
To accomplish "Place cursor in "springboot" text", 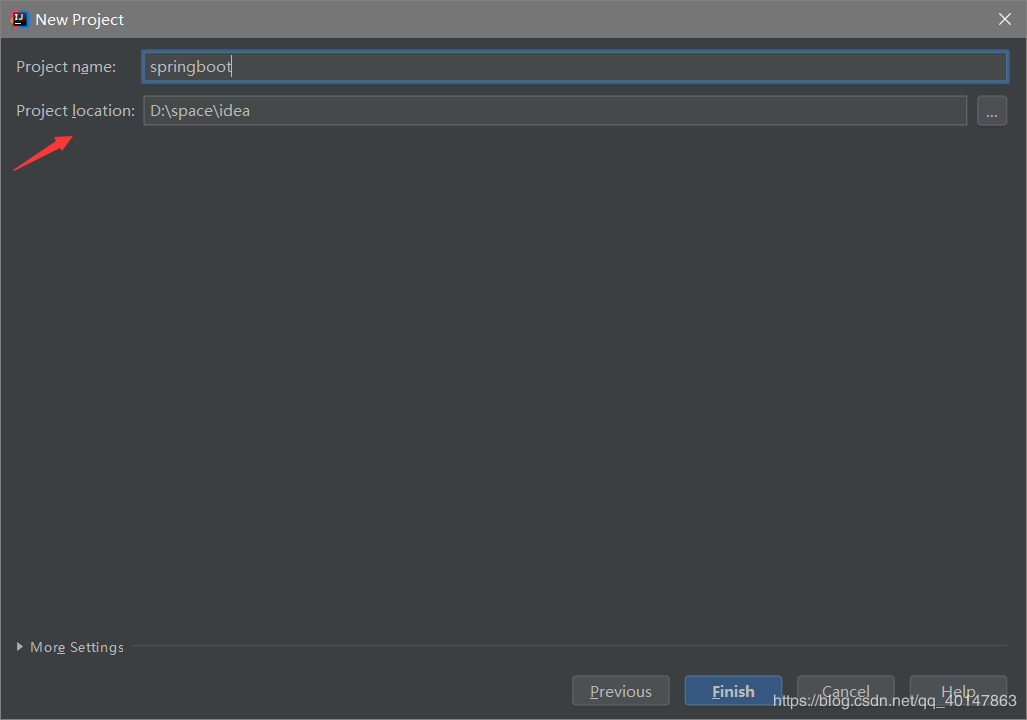I will pyautogui.click(x=190, y=67).
